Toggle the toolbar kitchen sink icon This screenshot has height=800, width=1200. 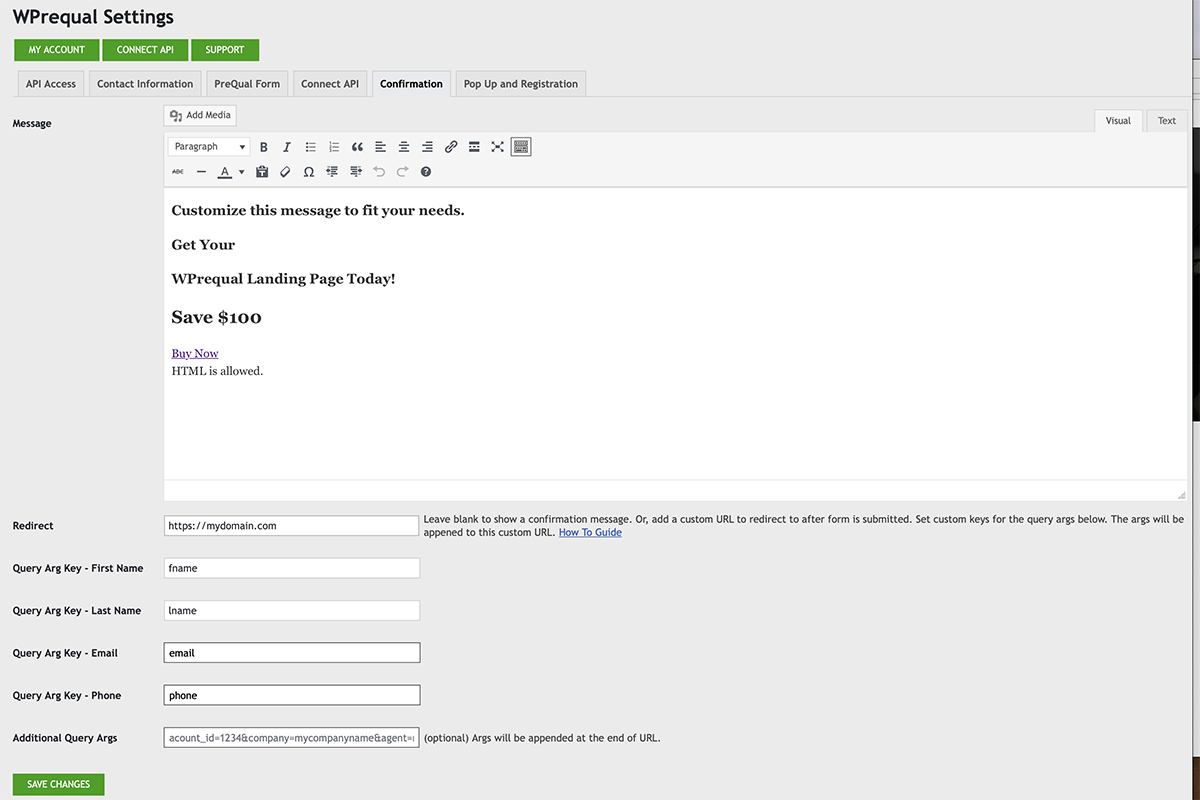tap(520, 147)
